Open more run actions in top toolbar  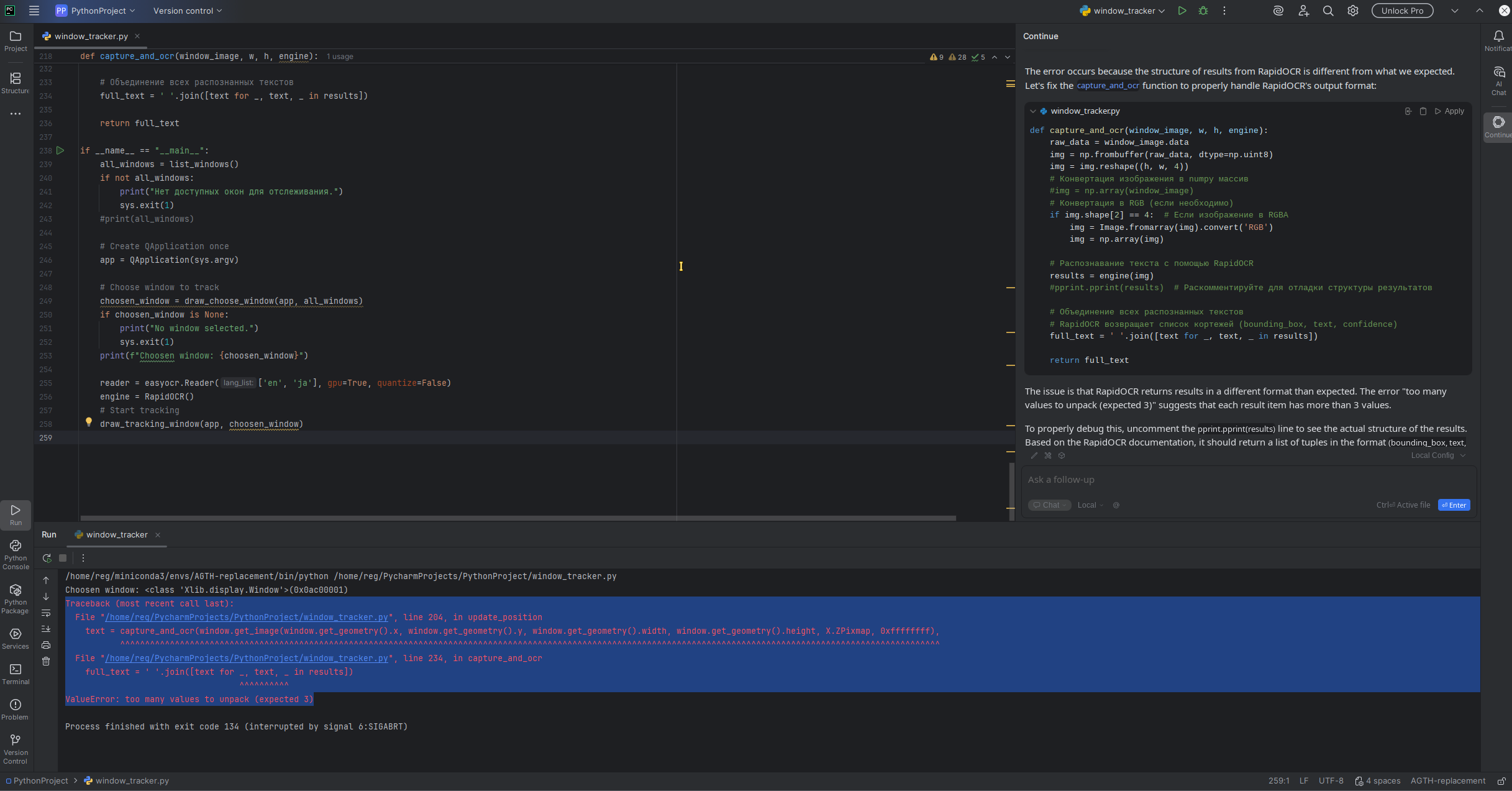click(x=1224, y=11)
